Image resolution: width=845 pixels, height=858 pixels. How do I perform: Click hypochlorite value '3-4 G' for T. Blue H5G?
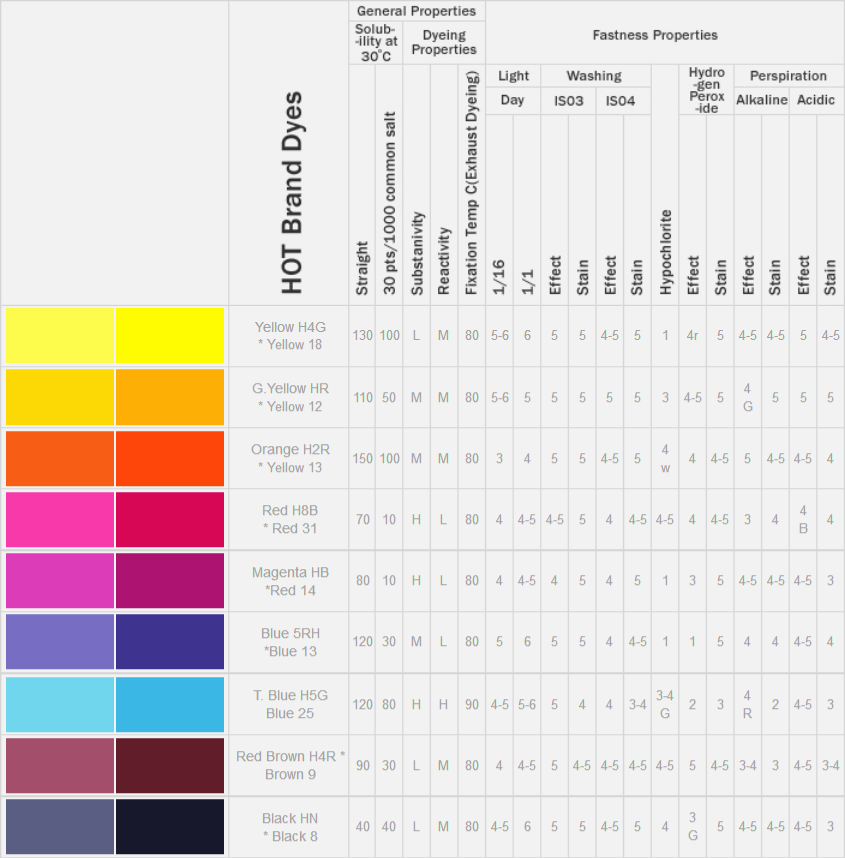tap(665, 704)
